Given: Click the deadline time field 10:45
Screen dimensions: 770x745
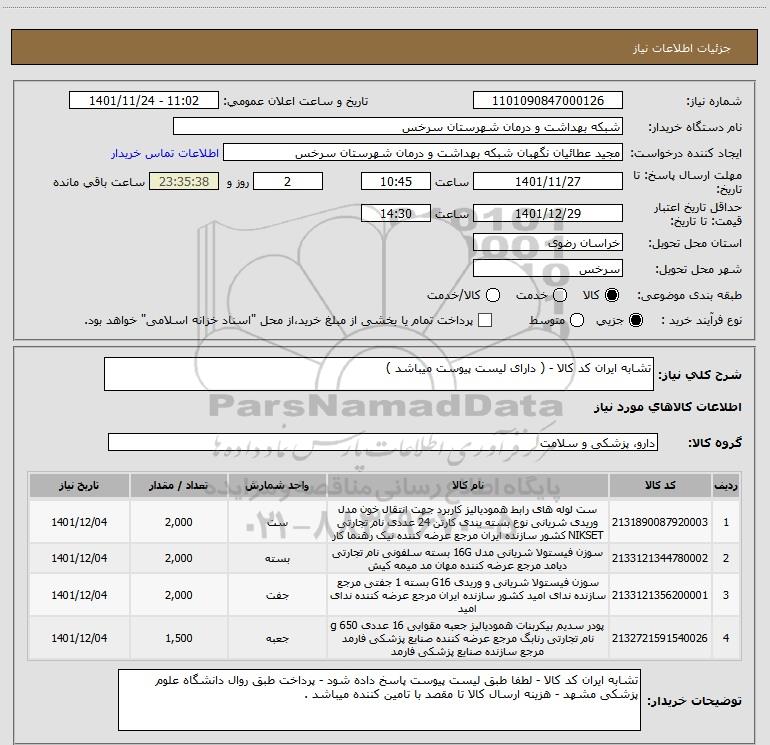Looking at the screenshot, I should [396, 181].
